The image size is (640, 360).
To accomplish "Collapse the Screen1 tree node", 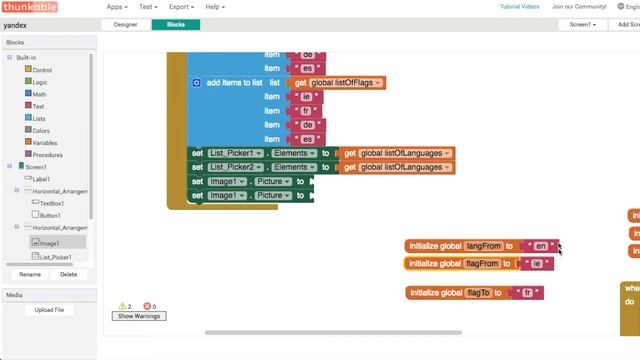I will (x=9, y=166).
